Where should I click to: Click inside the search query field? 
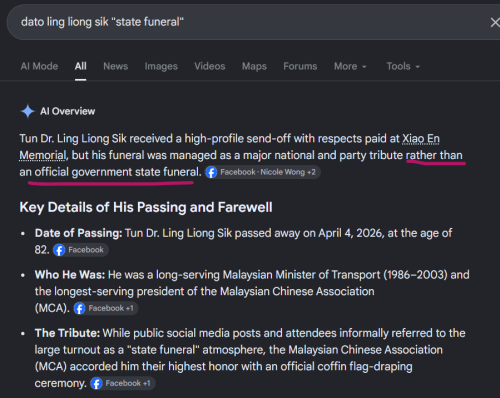click(x=247, y=22)
